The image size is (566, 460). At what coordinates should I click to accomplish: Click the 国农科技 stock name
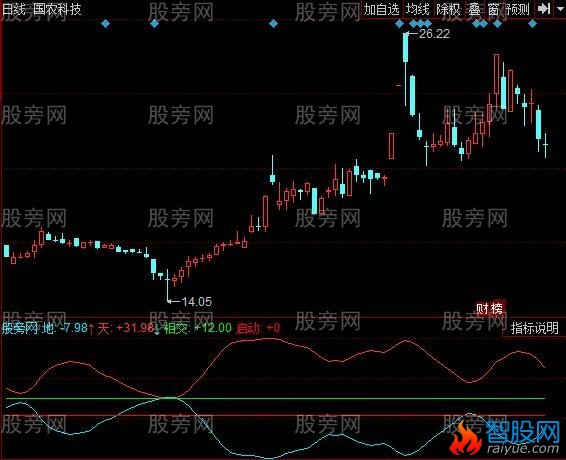point(57,9)
